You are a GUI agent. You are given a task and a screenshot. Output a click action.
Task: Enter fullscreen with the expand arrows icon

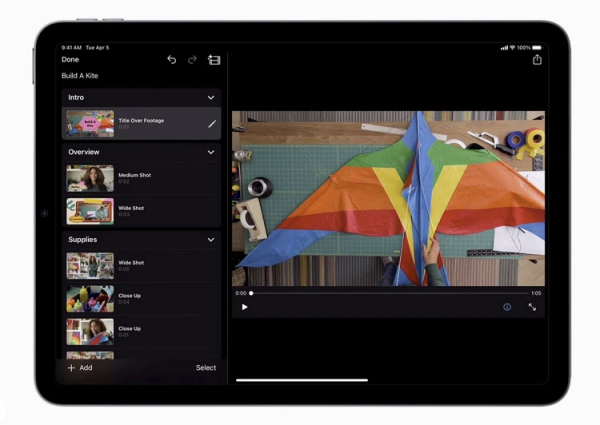532,307
